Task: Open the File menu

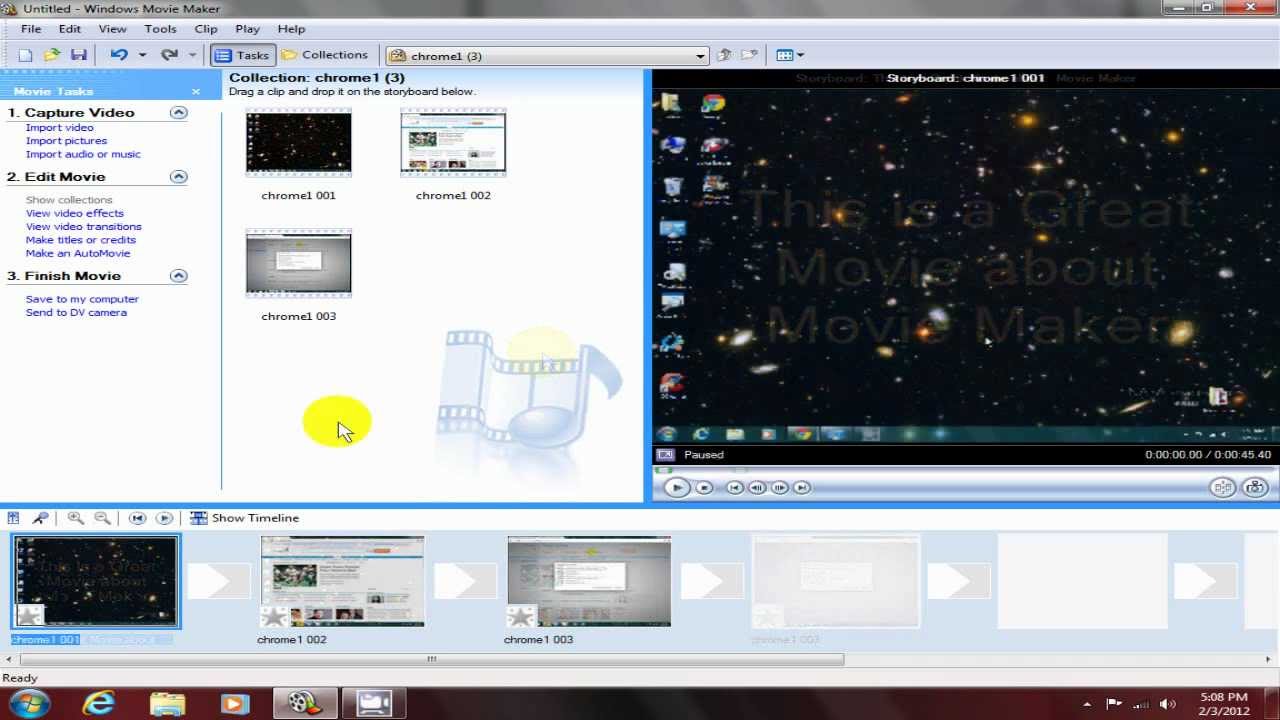Action: (x=31, y=29)
